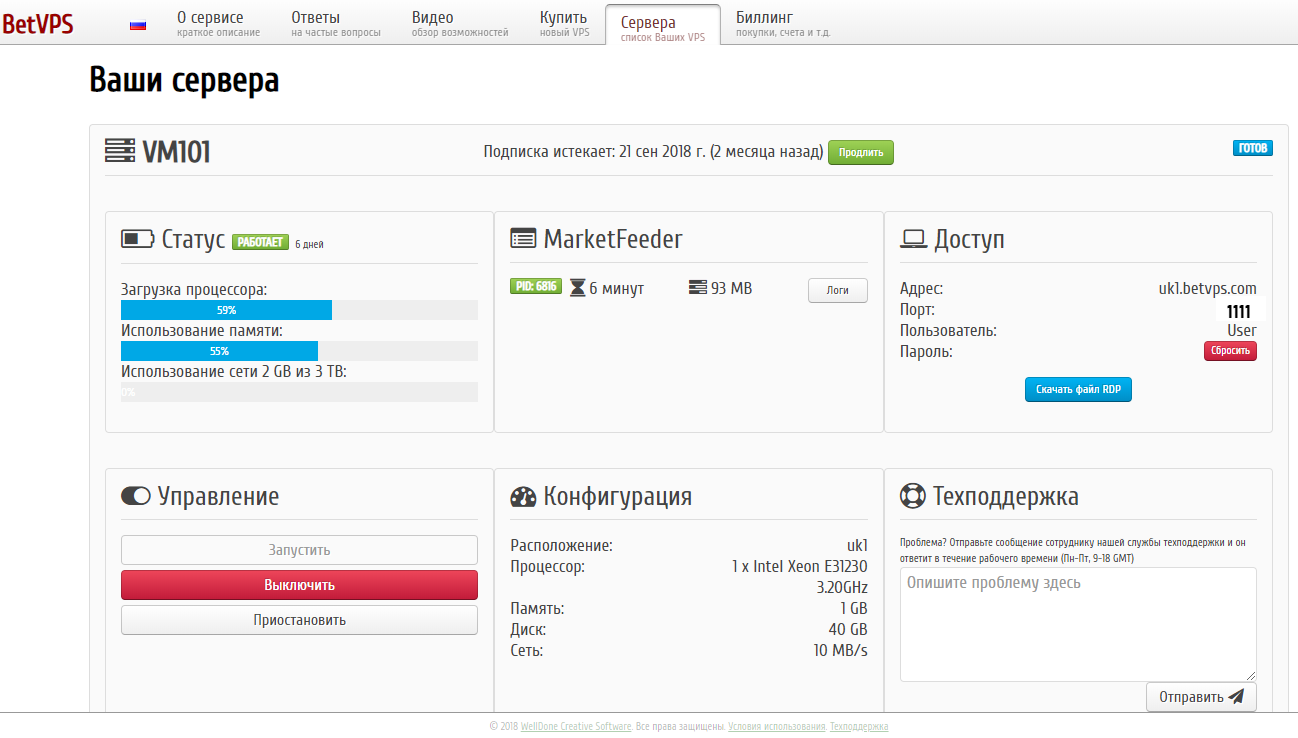Click the CPU load 59% progress bar
Image resolution: width=1298 pixels, height=738 pixels.
tap(299, 310)
